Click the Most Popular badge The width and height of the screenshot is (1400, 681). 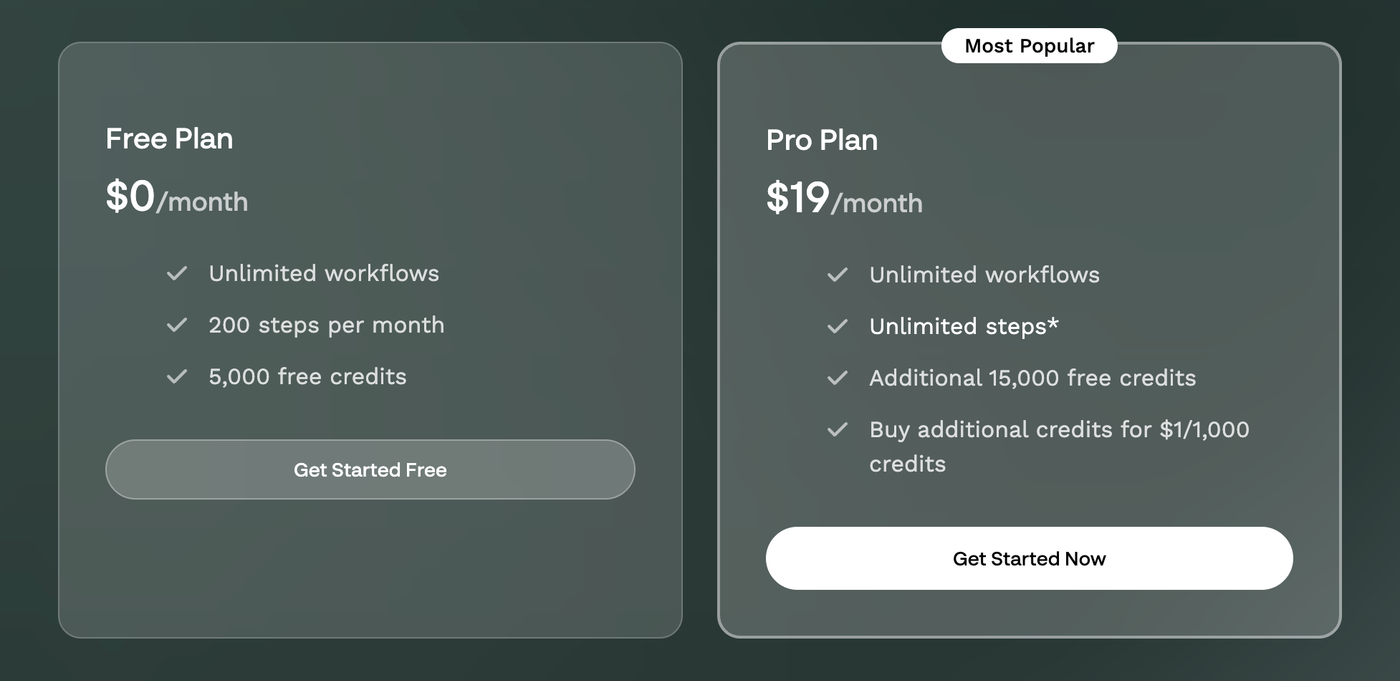pyautogui.click(x=1029, y=46)
